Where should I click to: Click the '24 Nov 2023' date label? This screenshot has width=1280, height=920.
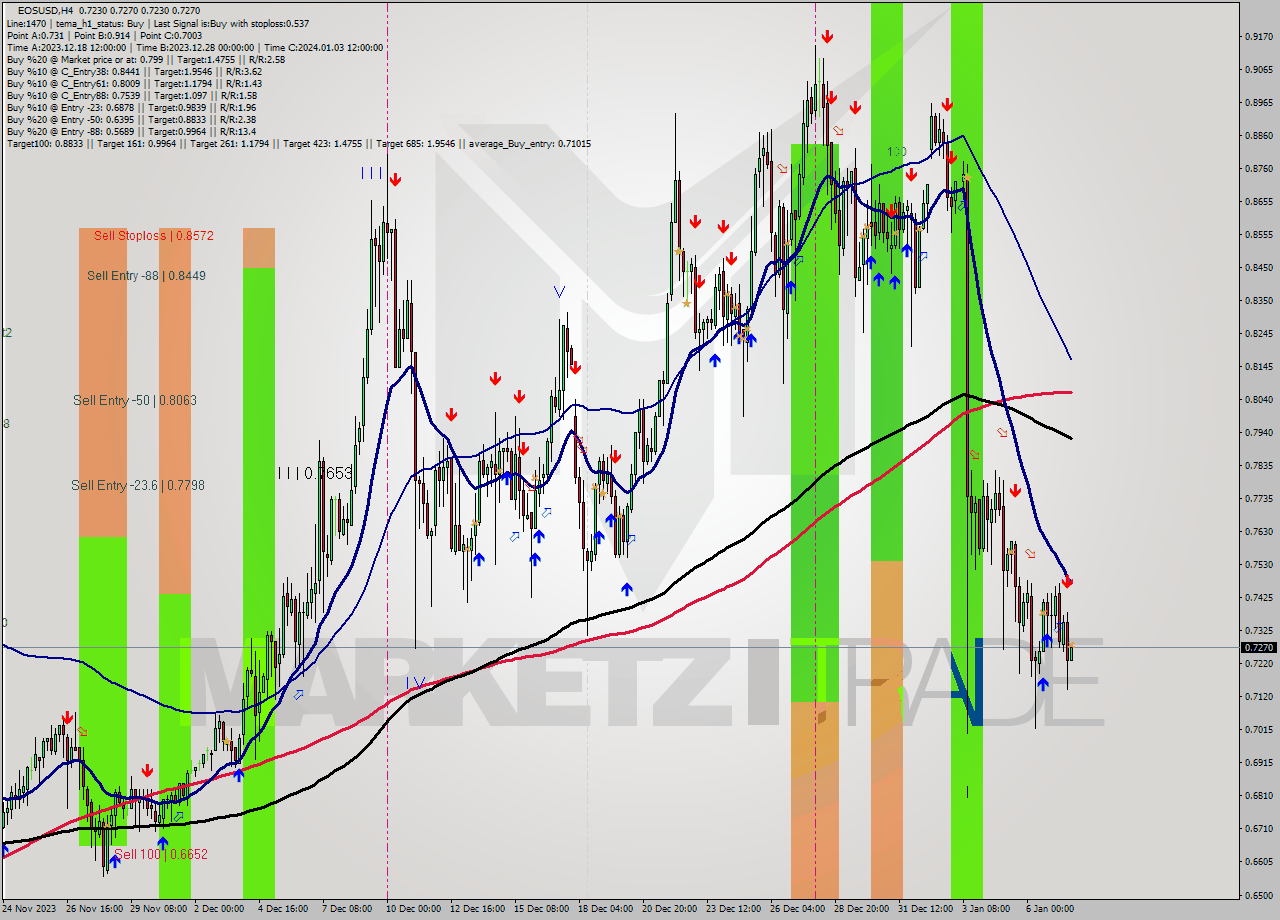point(30,909)
